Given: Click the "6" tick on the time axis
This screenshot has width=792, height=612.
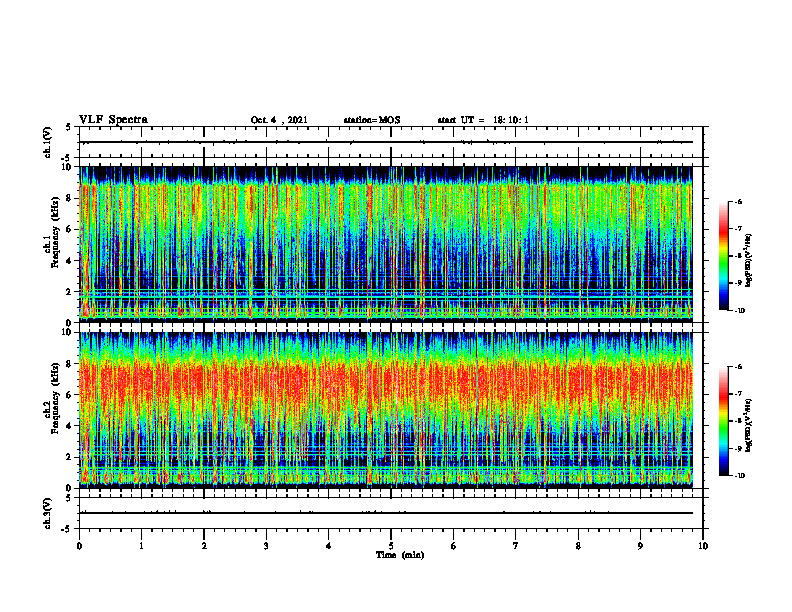Looking at the screenshot, I should pos(454,546).
